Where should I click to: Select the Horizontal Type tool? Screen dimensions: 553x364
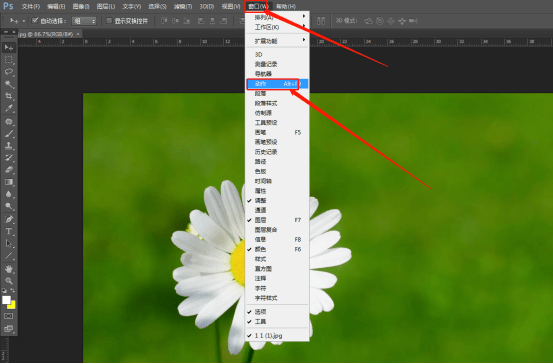[x=9, y=231]
